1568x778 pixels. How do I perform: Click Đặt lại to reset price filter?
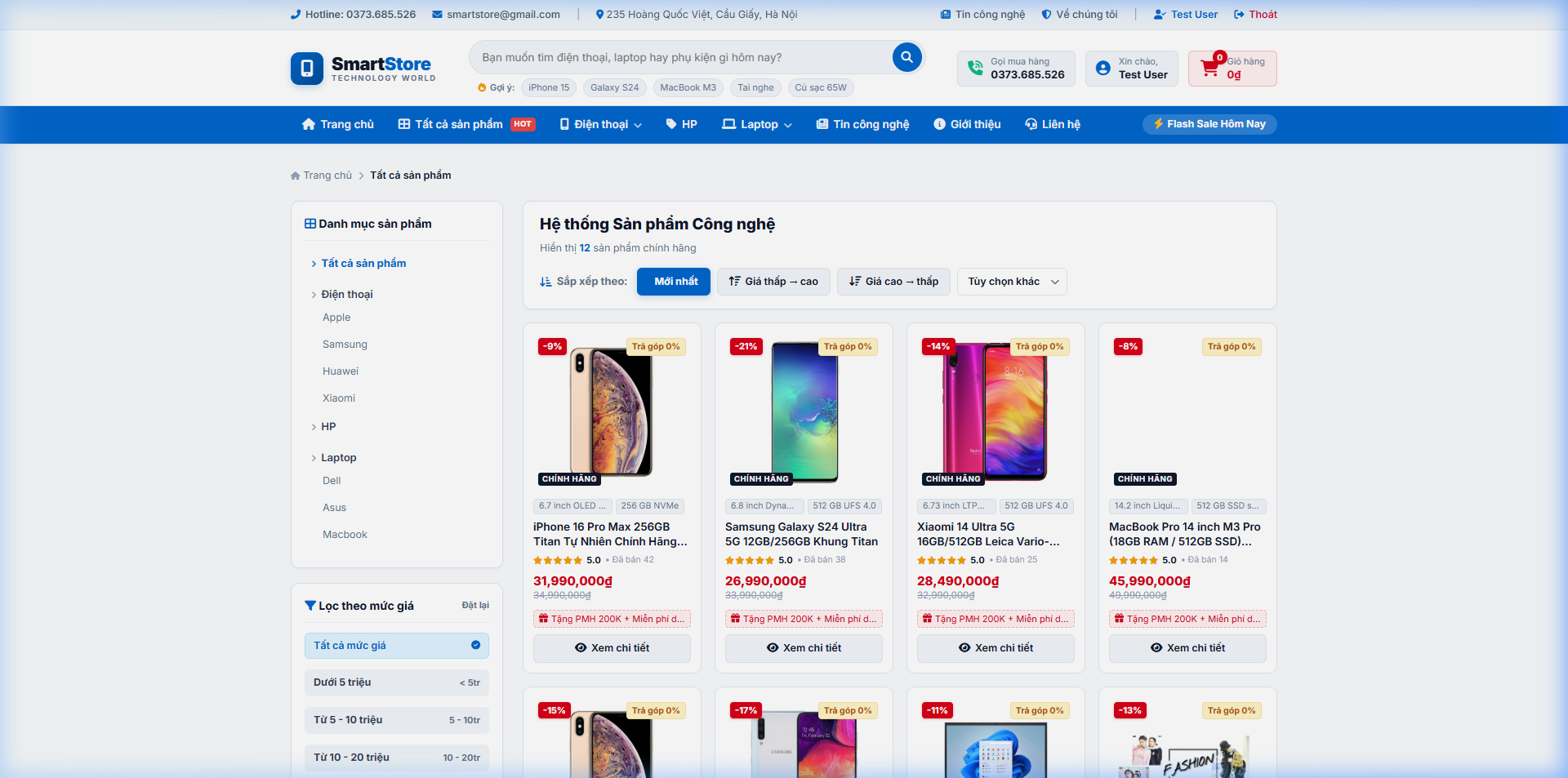click(475, 606)
